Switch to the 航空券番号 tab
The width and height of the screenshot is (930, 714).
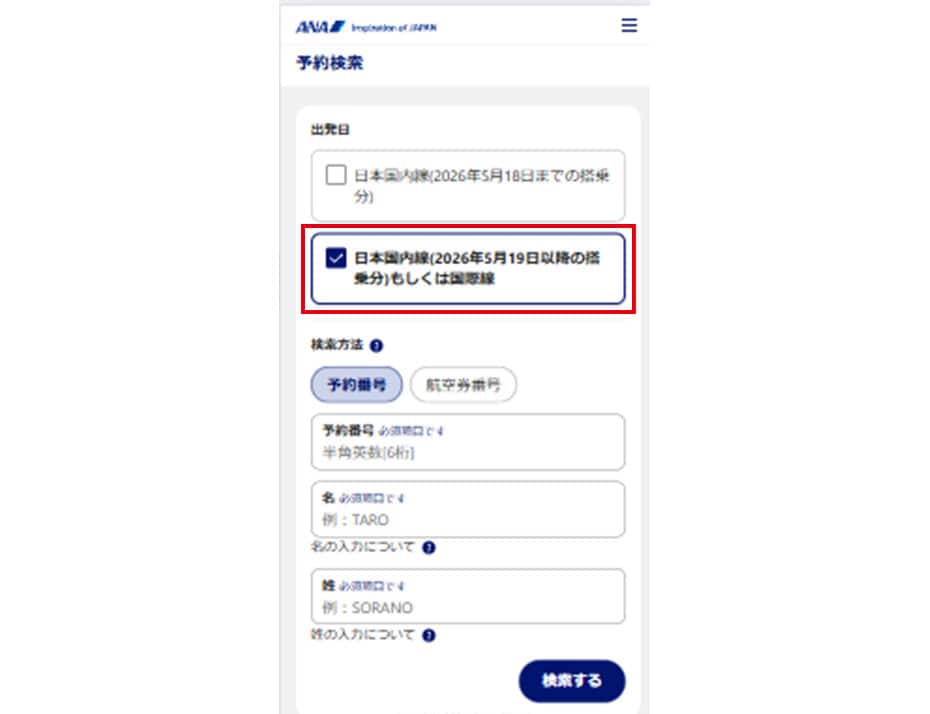tap(463, 385)
